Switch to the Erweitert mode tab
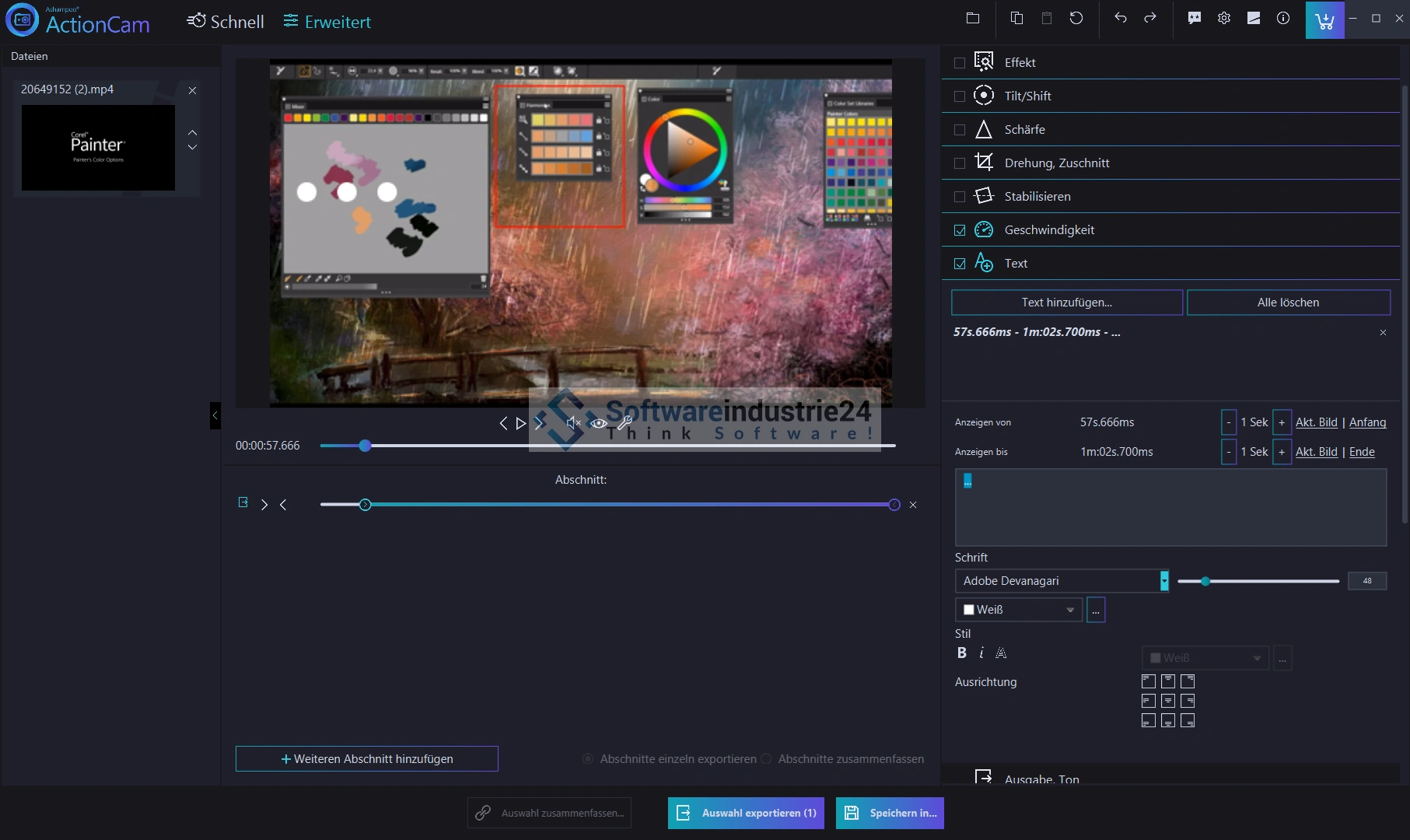The height and width of the screenshot is (840, 1410). point(327,22)
